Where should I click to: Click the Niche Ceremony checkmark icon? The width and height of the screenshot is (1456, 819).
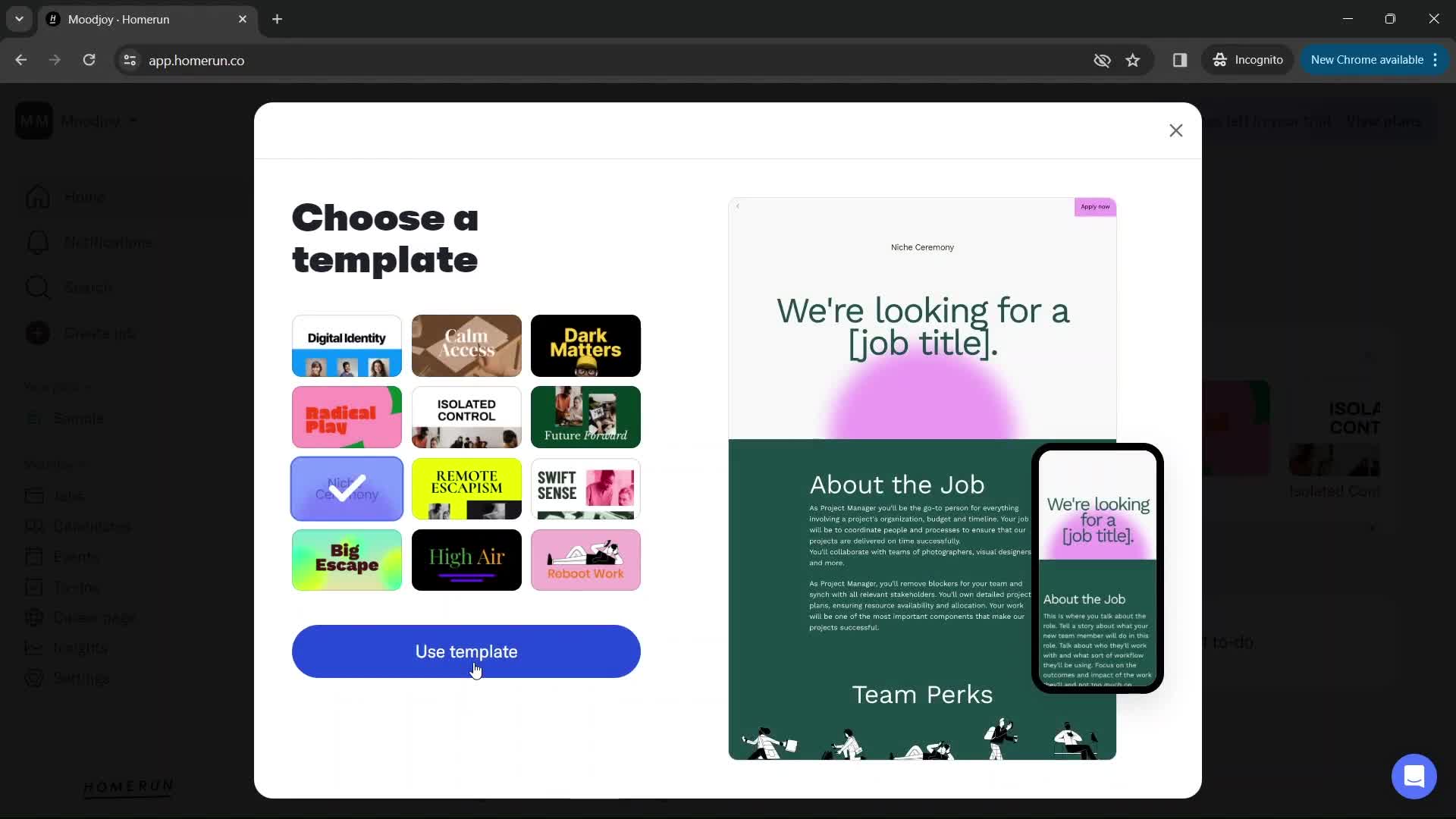pyautogui.click(x=347, y=488)
